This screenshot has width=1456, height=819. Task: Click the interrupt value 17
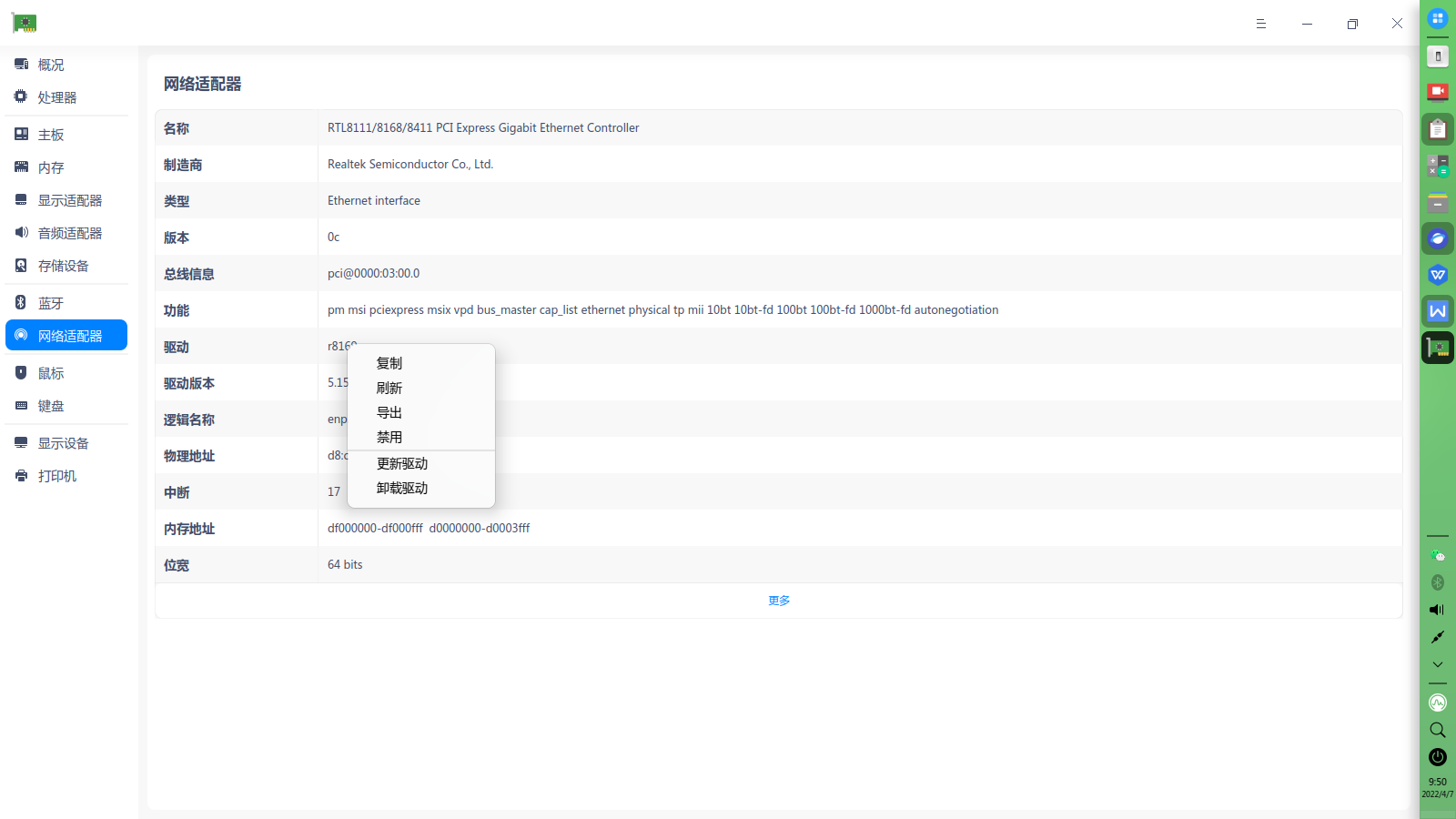pos(334,491)
